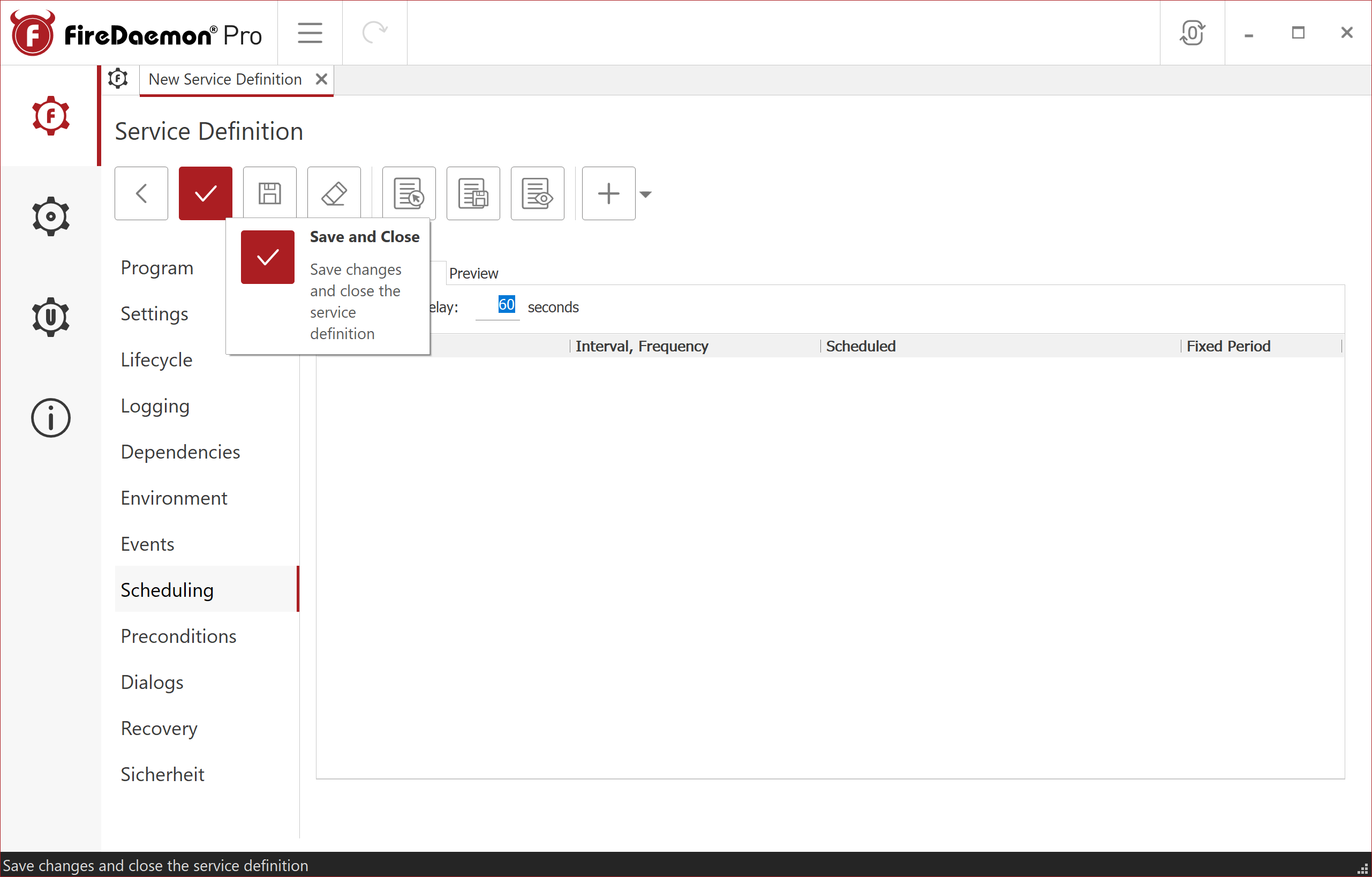Select the Scheduling section
The height and width of the screenshot is (877, 1372).
coord(167,590)
